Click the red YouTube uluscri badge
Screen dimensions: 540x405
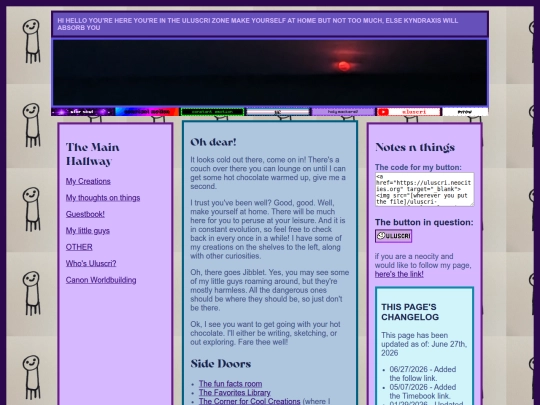(x=409, y=112)
